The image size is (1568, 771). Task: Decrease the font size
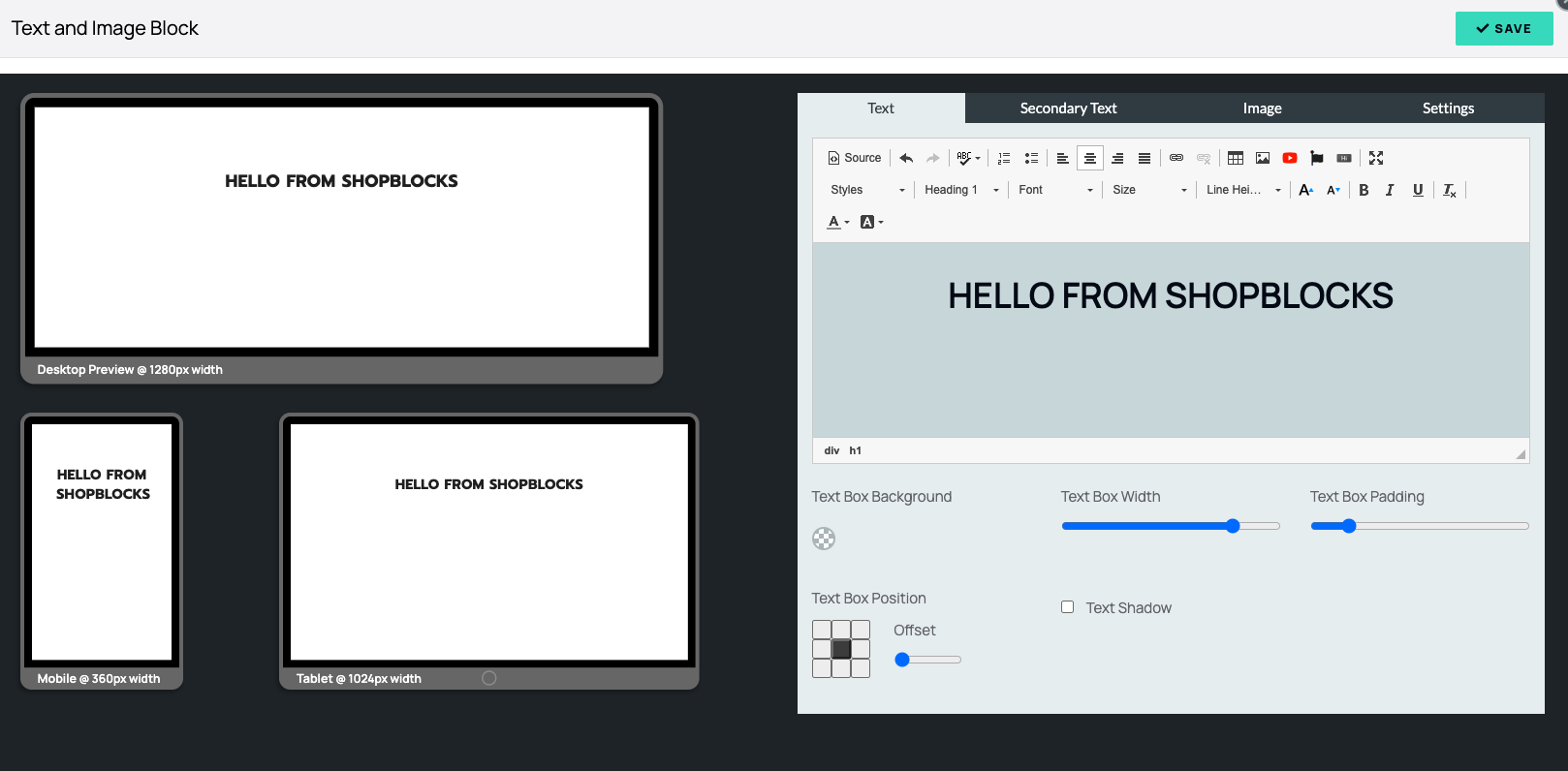click(1333, 190)
